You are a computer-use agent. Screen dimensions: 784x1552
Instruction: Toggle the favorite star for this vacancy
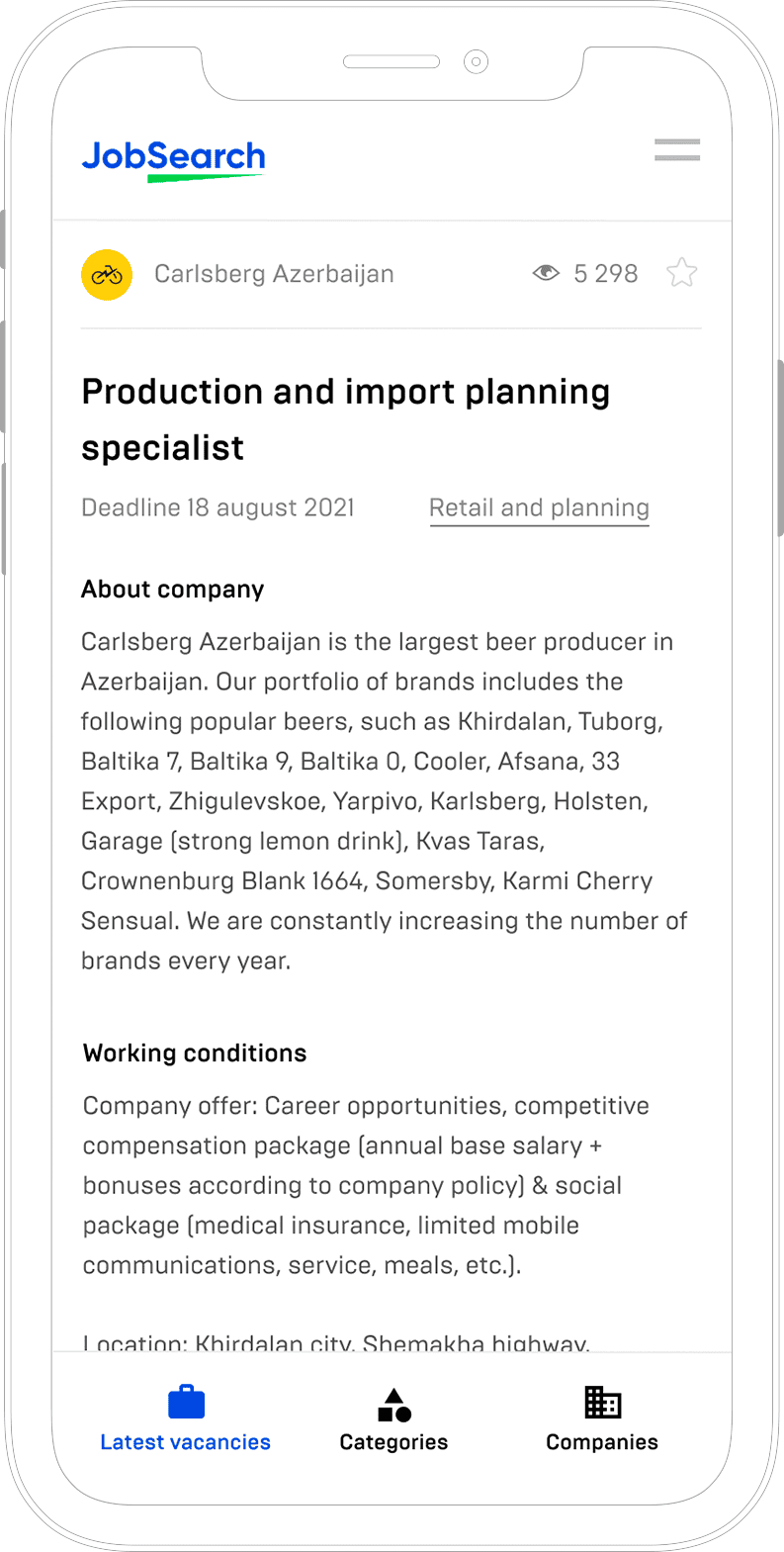click(682, 273)
